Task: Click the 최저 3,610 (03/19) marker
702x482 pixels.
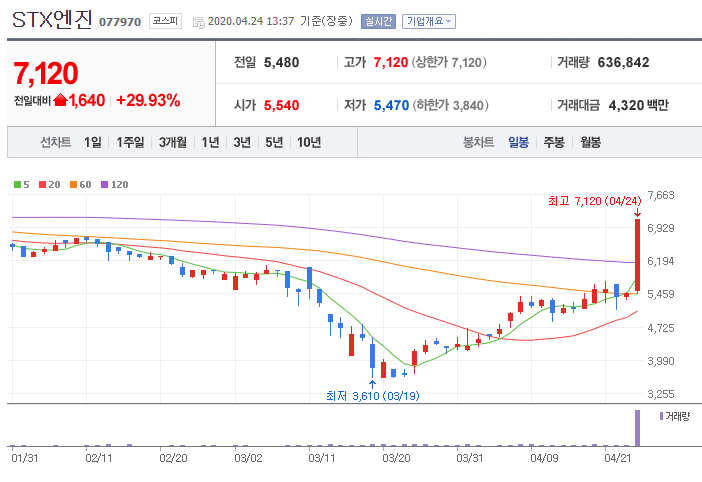Action: 372,396
